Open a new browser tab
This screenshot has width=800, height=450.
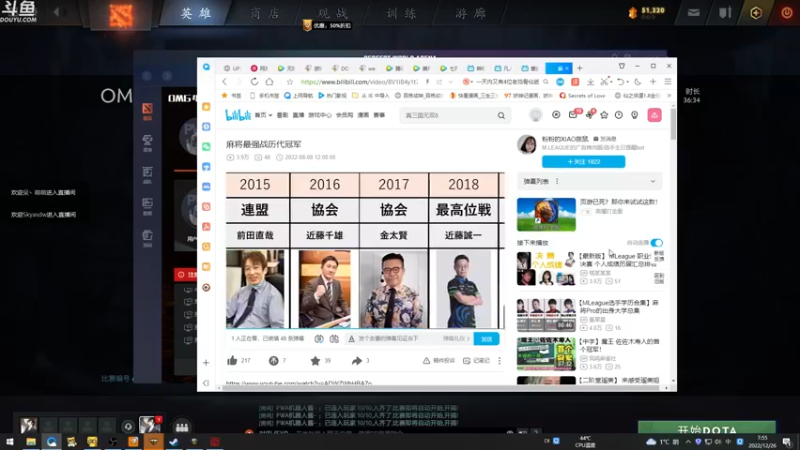(x=580, y=68)
